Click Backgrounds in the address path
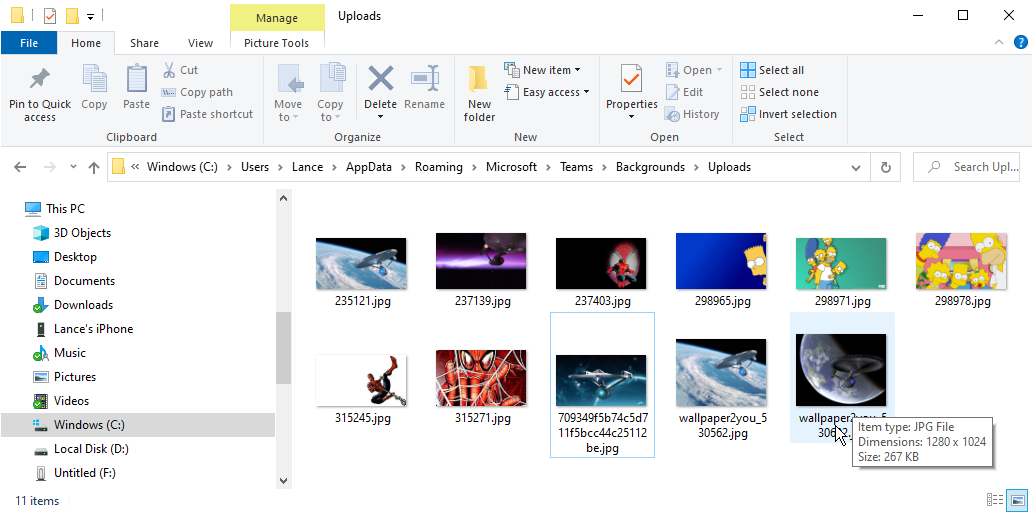Screen dimensions: 1033x513 pyautogui.click(x=650, y=167)
